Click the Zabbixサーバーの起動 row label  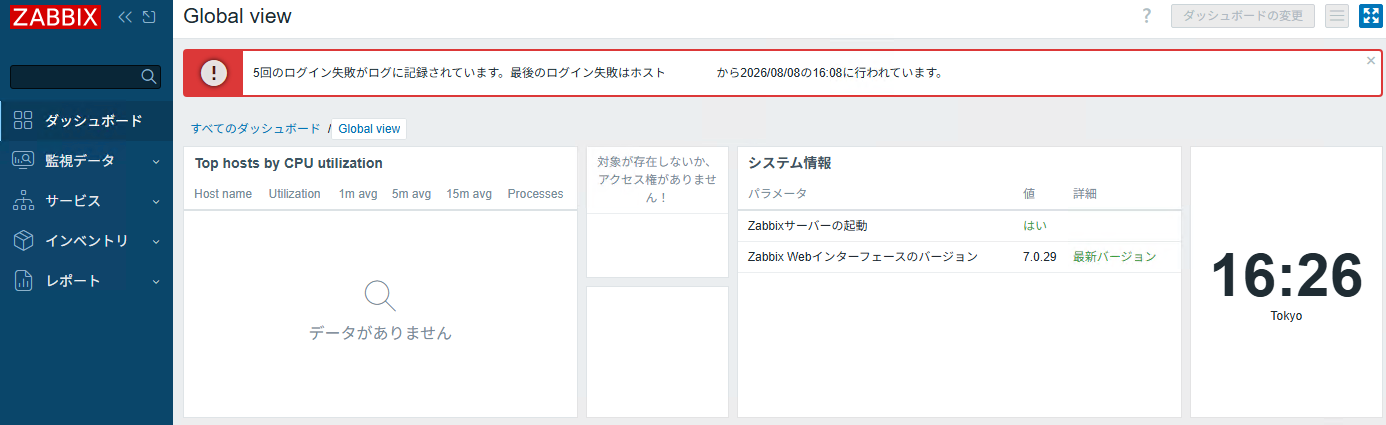coord(808,226)
